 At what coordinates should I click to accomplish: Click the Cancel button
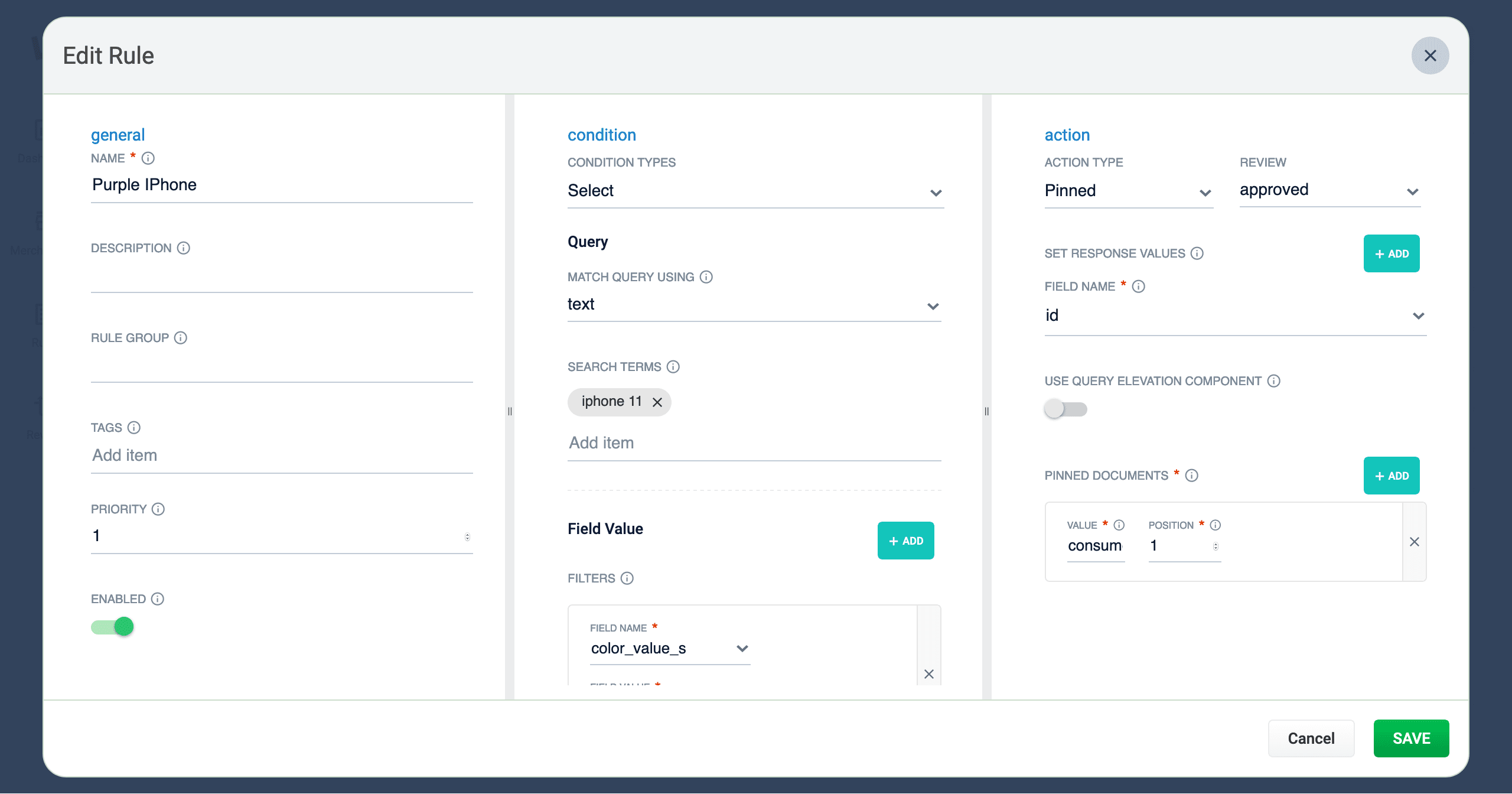point(1311,738)
